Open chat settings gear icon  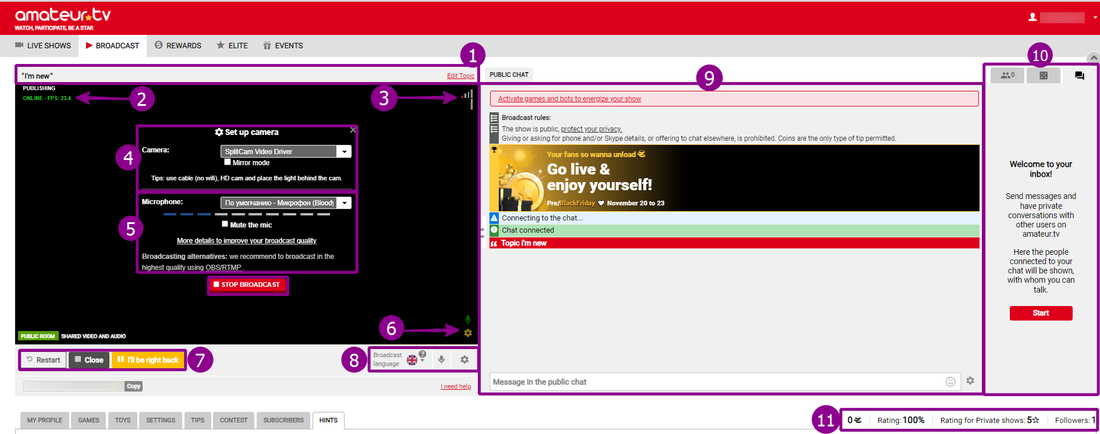point(970,381)
